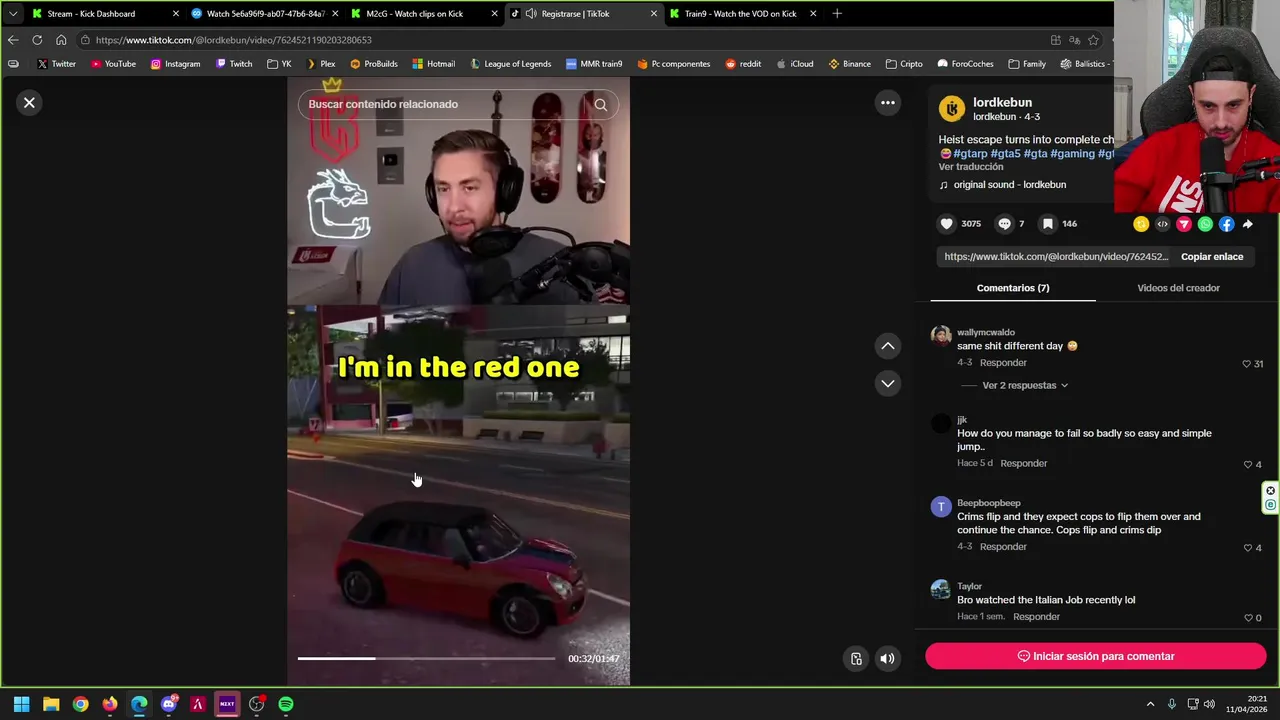Click Iniciar sesión para comentar button
The width and height of the screenshot is (1280, 720).
point(1095,656)
